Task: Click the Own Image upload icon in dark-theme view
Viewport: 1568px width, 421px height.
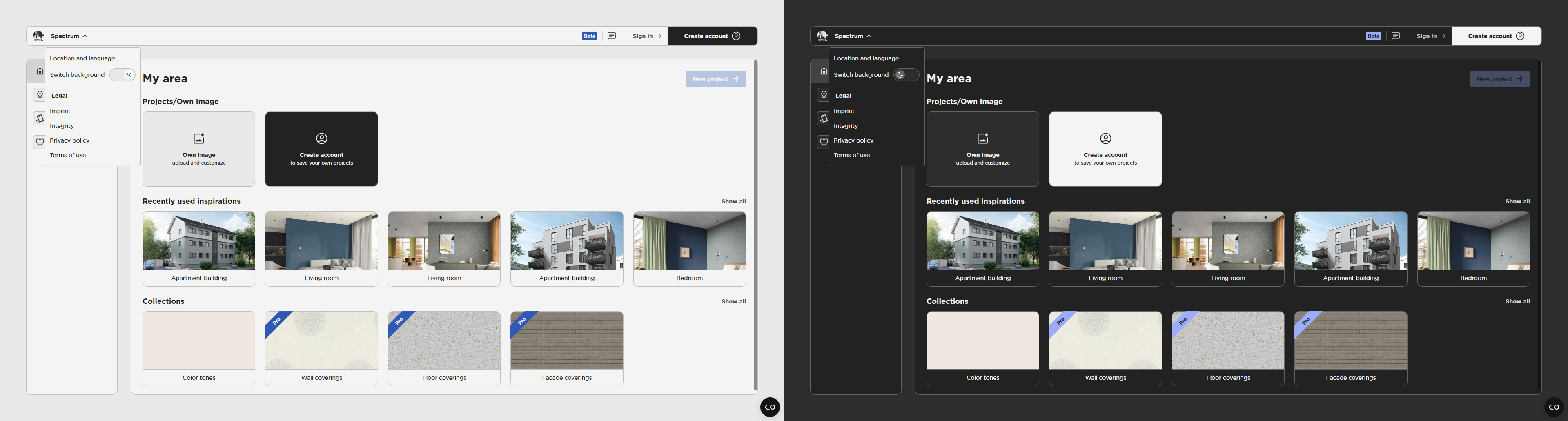Action: pyautogui.click(x=982, y=139)
